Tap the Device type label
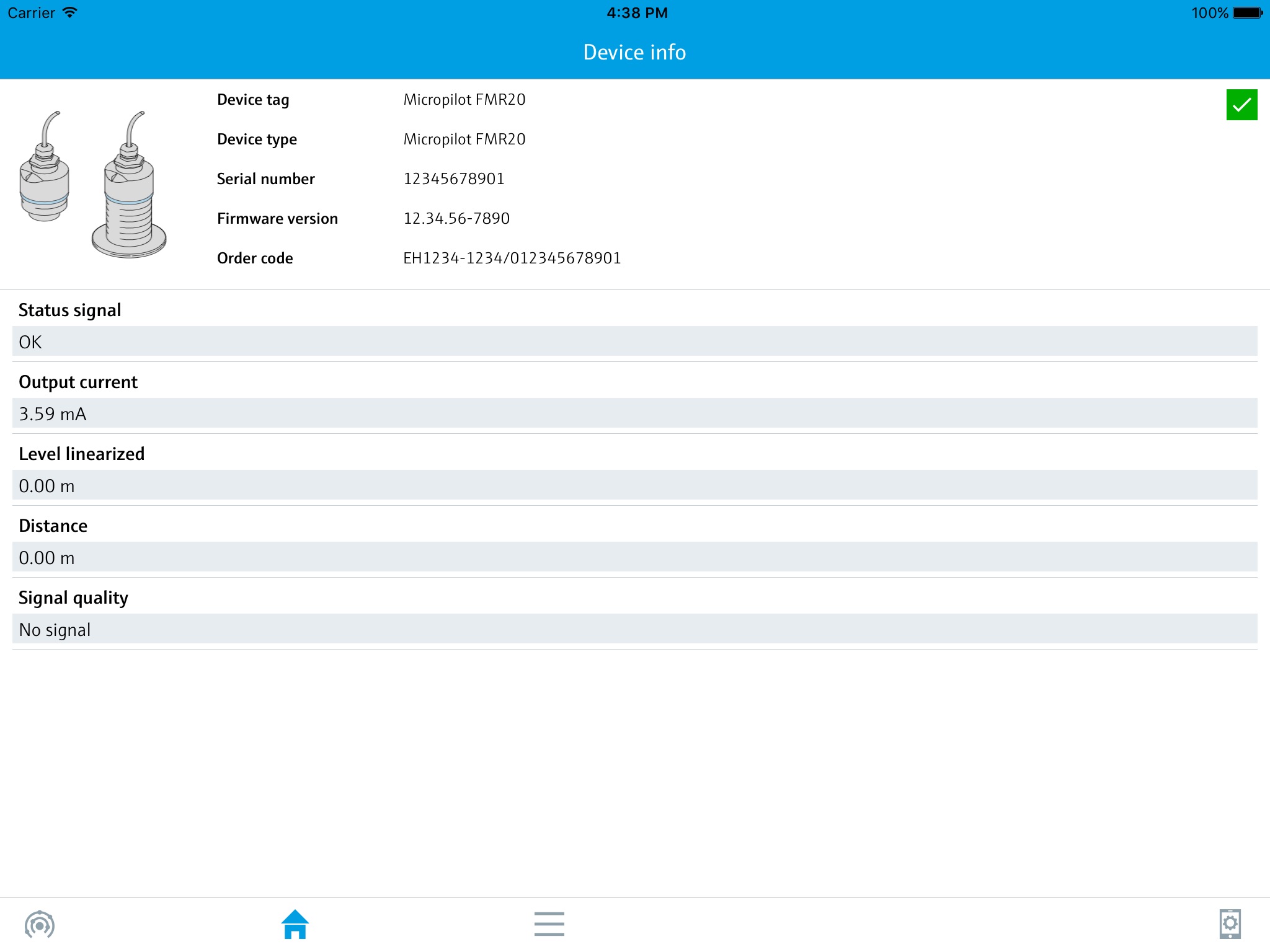The width and height of the screenshot is (1270, 952). (257, 139)
